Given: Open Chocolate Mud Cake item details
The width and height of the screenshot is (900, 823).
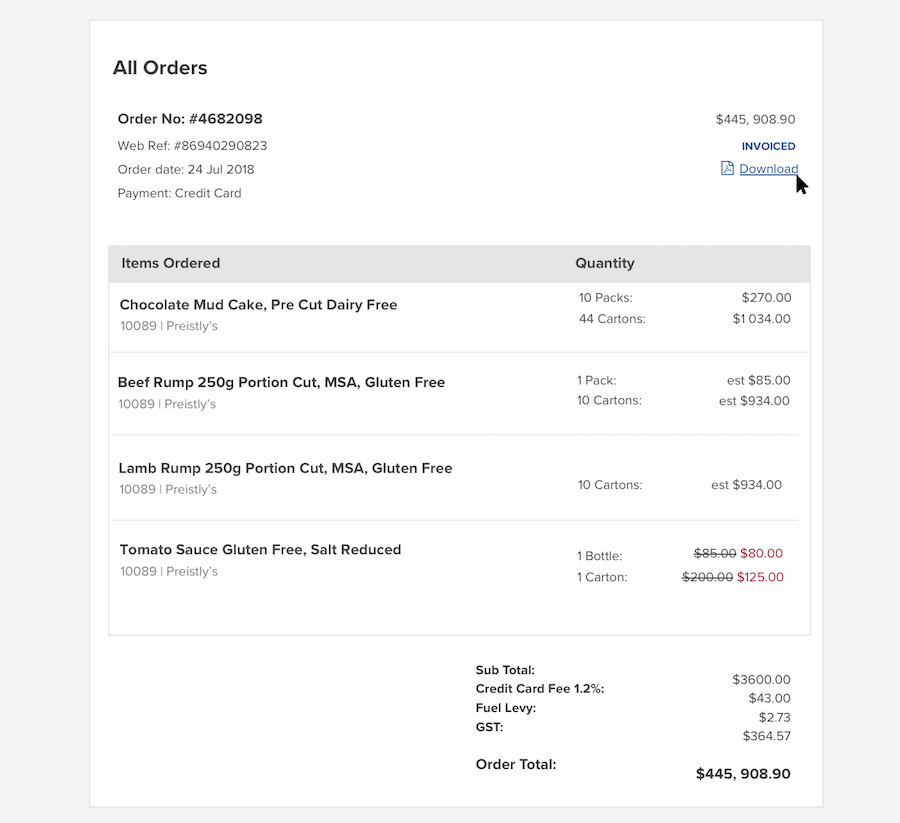Looking at the screenshot, I should [258, 304].
